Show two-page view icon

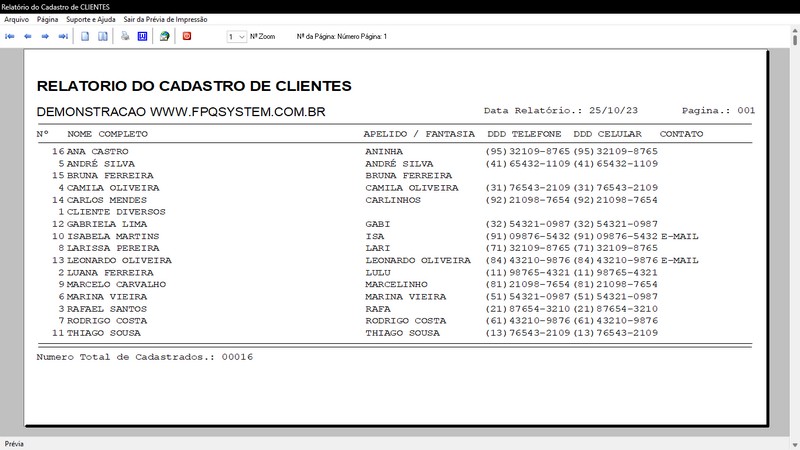103,36
